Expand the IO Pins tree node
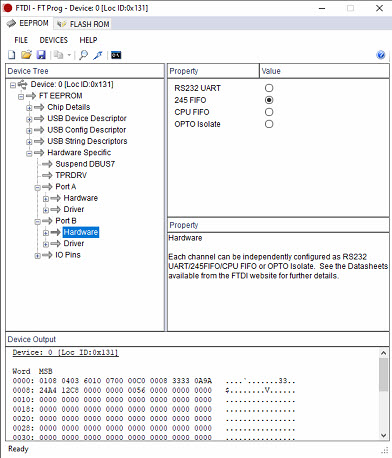 [x=37, y=256]
